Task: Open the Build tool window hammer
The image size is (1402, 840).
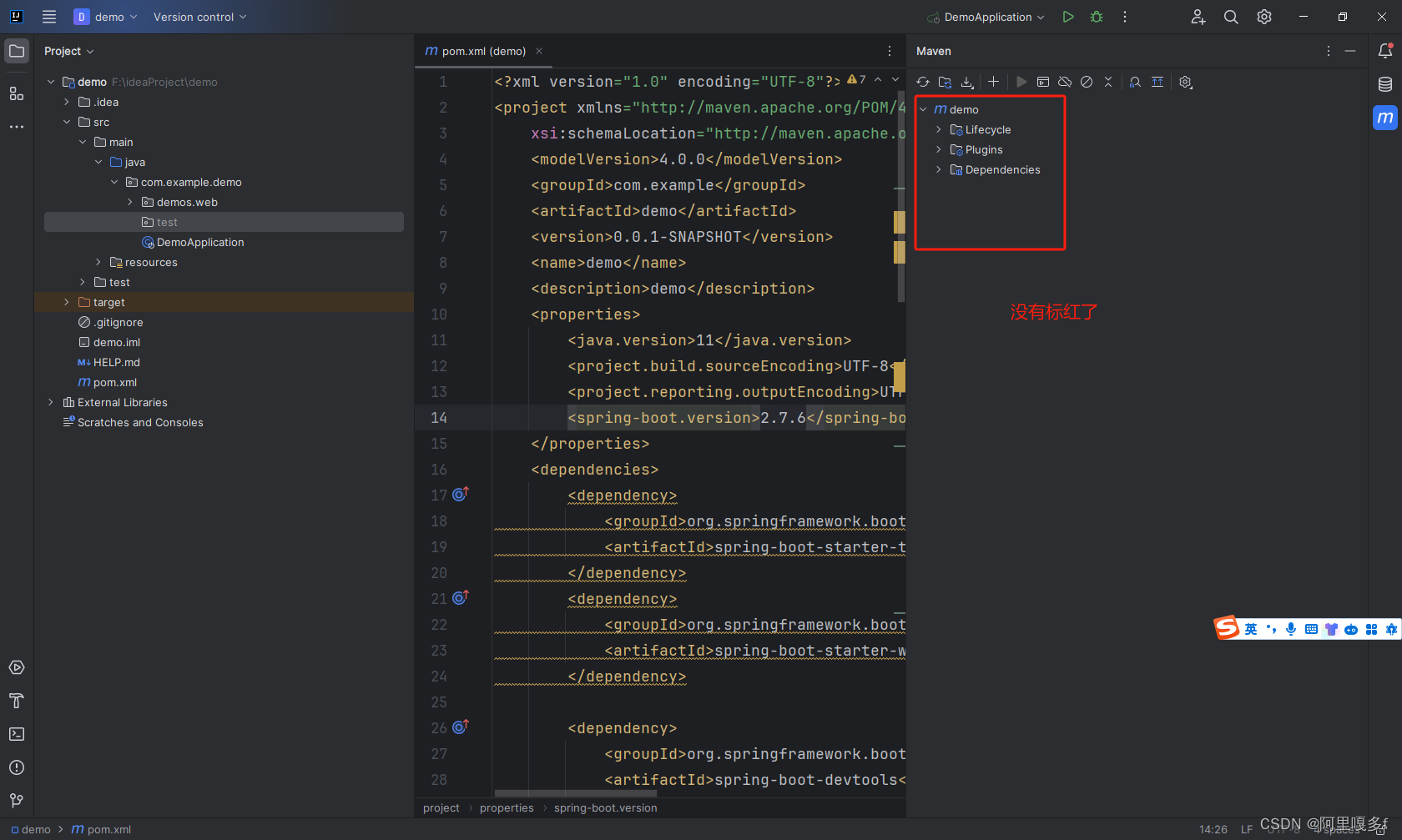Action: [x=17, y=701]
